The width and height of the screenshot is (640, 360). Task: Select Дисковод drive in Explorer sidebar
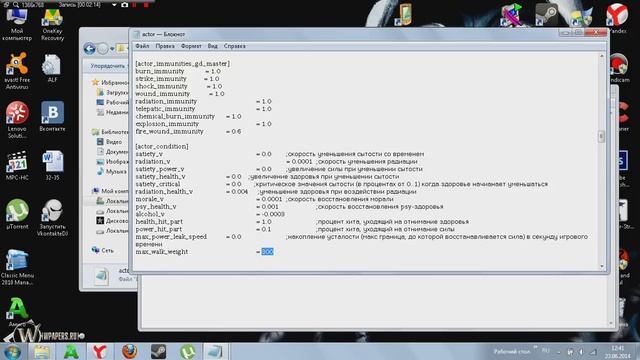(x=113, y=220)
